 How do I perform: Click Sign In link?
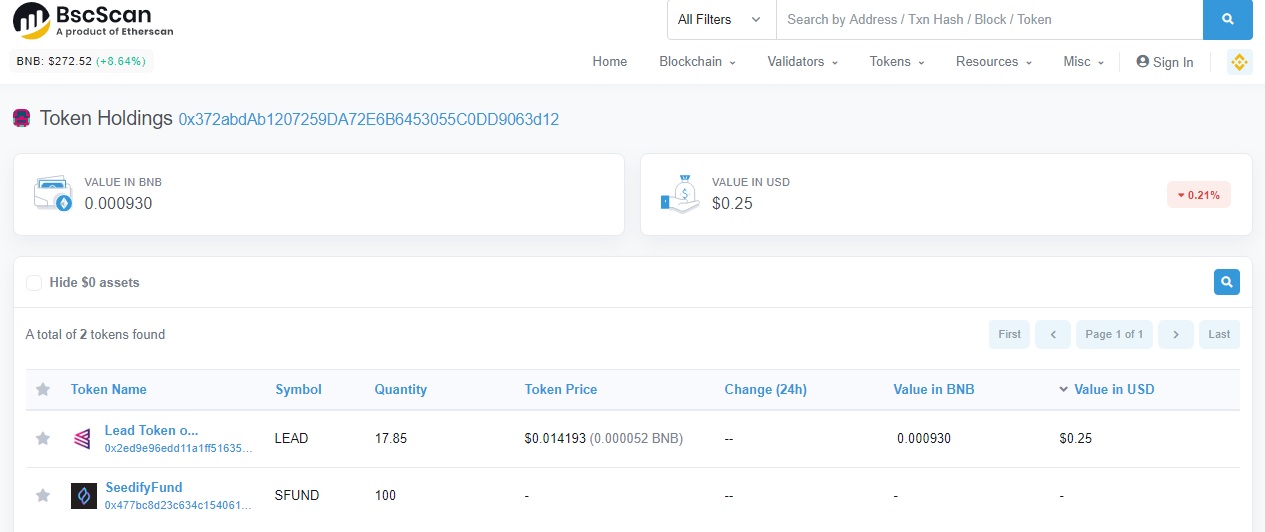click(1165, 62)
